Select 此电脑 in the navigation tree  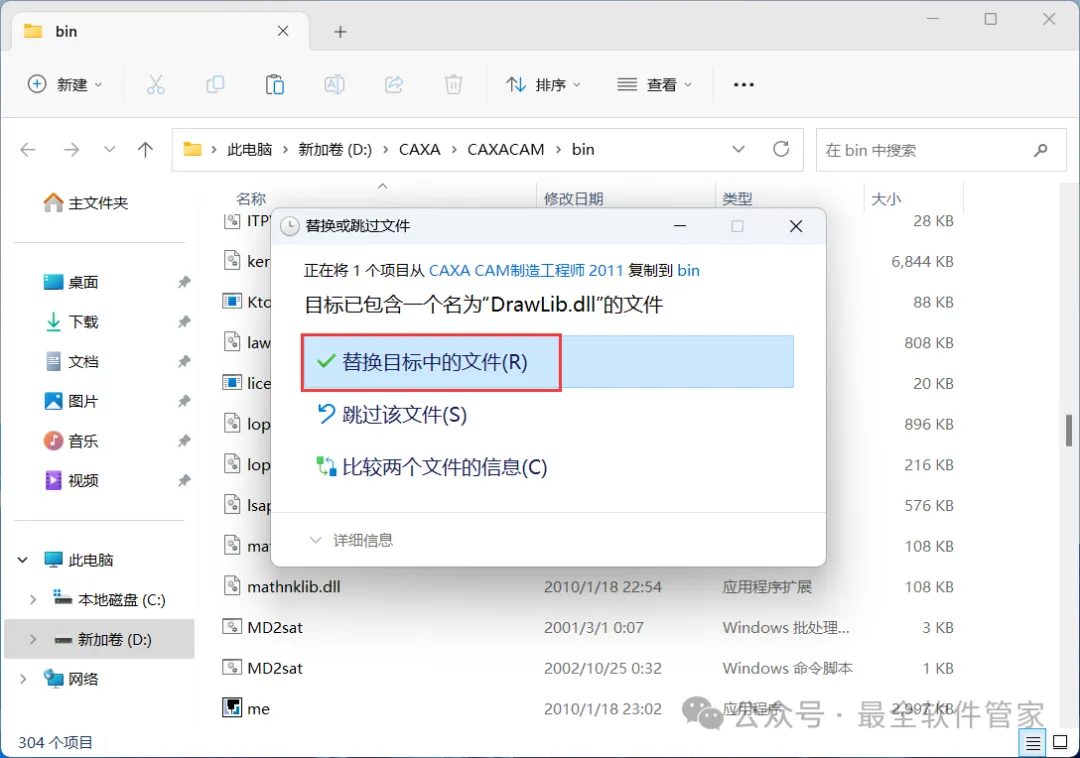point(79,560)
